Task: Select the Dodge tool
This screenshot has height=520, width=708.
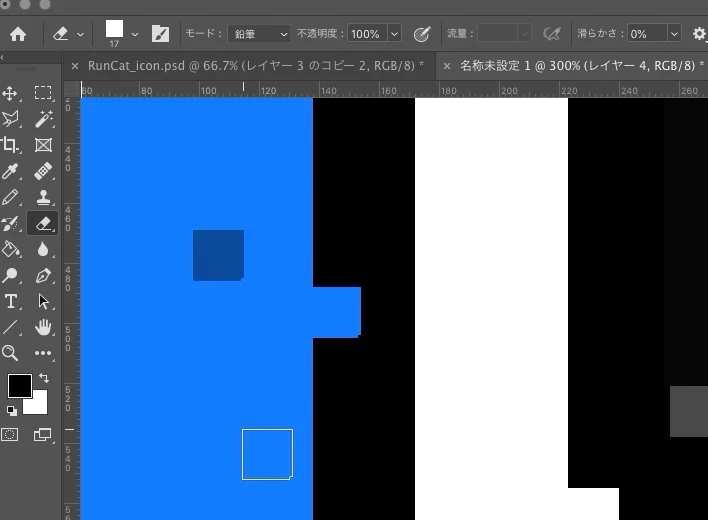Action: coord(11,275)
